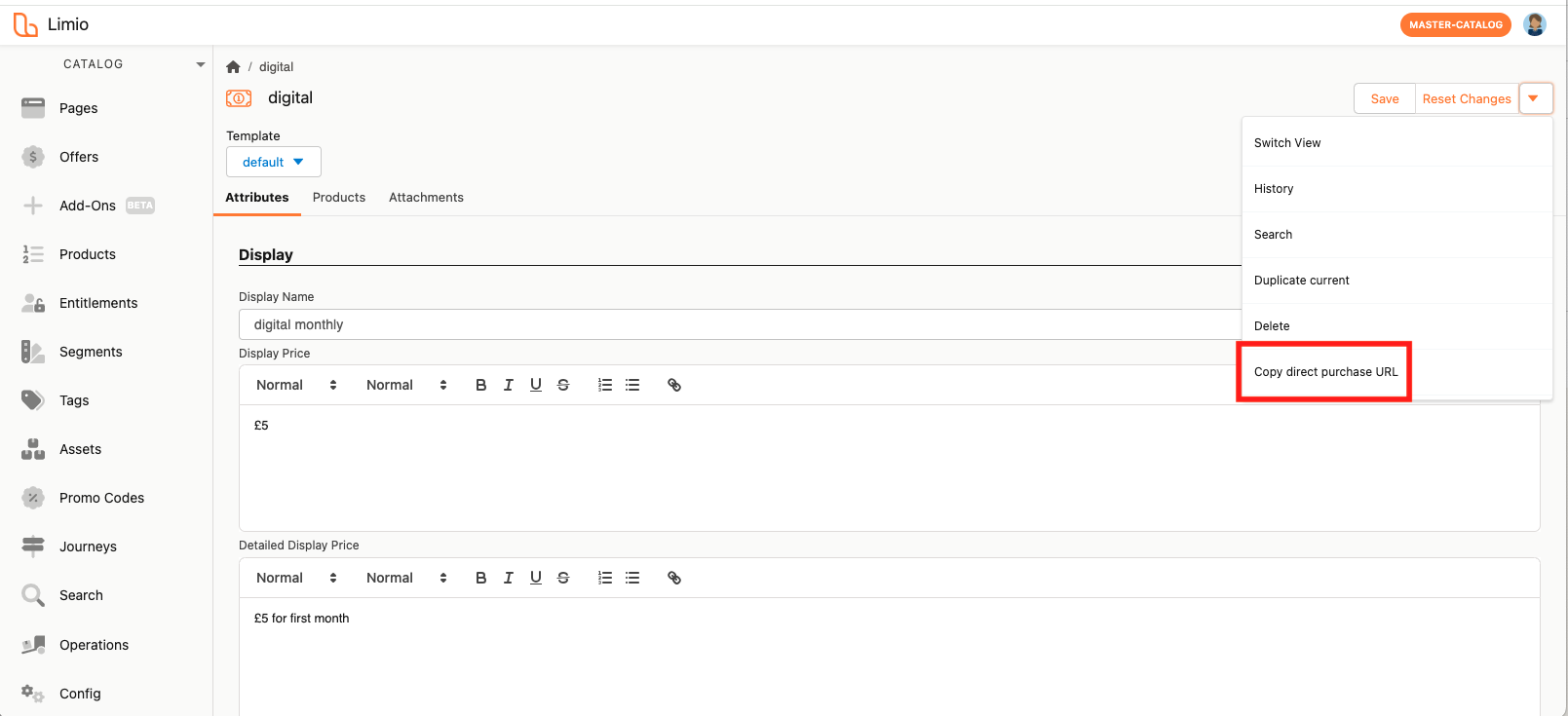Image resolution: width=1568 pixels, height=716 pixels.
Task: Select Copy direct purchase URL
Action: point(1325,371)
